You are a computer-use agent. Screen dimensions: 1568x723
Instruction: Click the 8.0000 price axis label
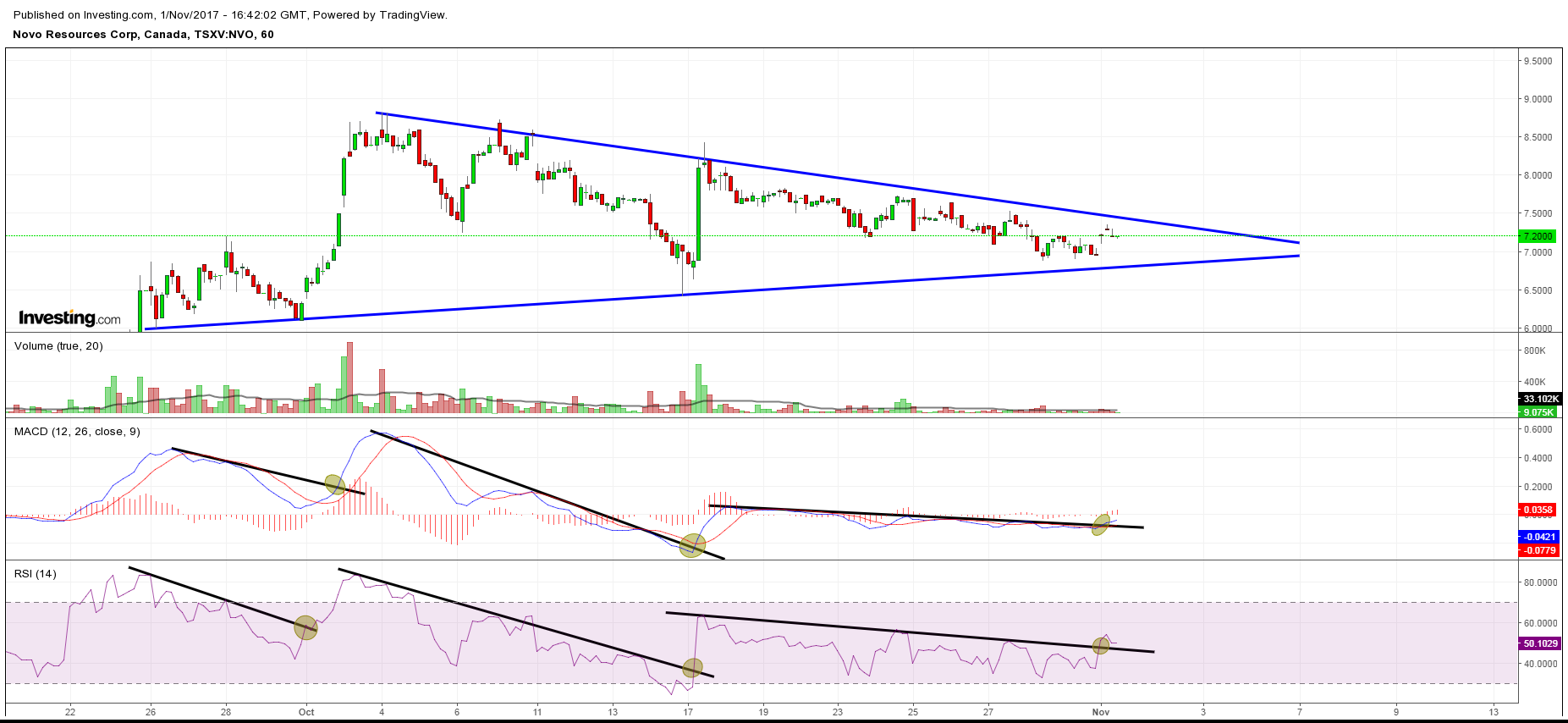pos(1538,175)
